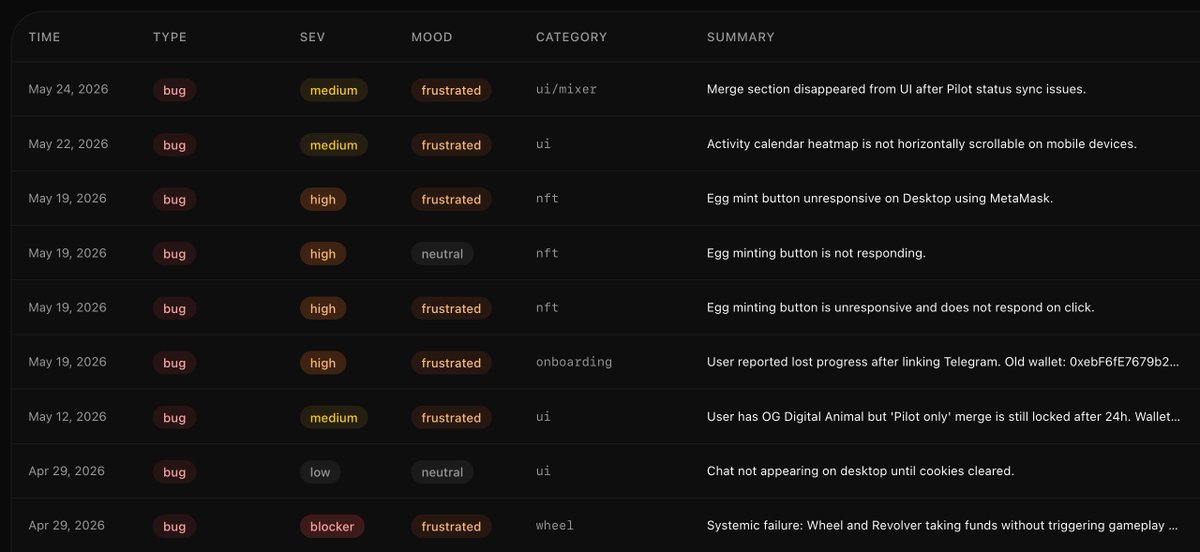Click the 'frustrated' badge in the May 12 row

451,418
